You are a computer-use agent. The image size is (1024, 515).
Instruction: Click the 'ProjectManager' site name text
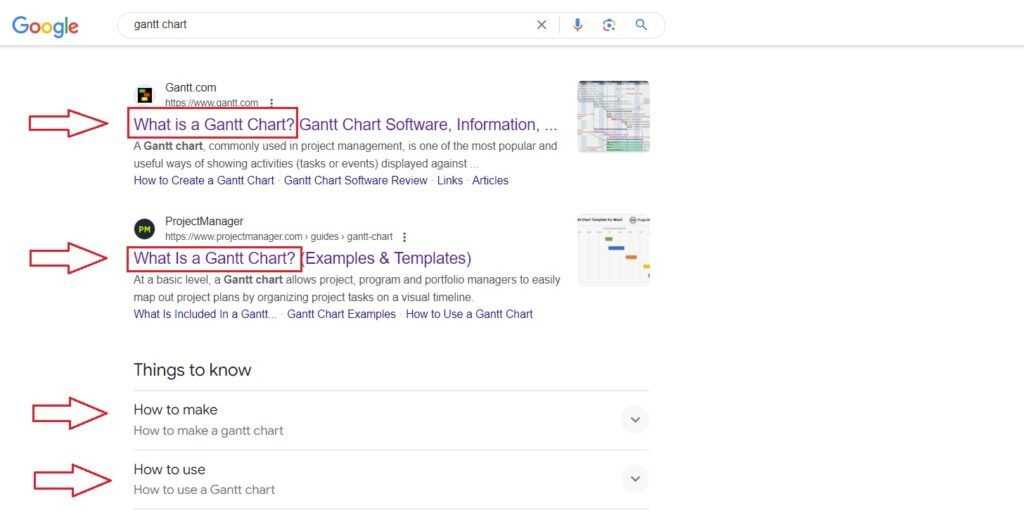pyautogui.click(x=204, y=221)
